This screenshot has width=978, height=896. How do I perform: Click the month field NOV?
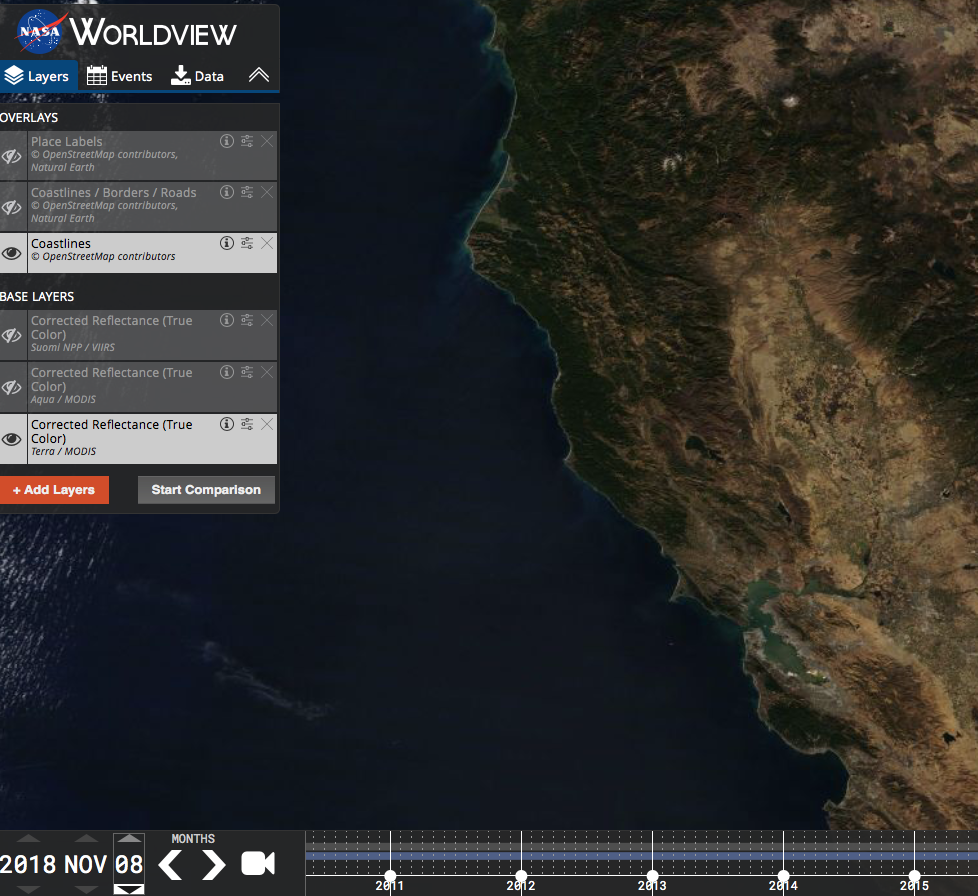(86, 865)
